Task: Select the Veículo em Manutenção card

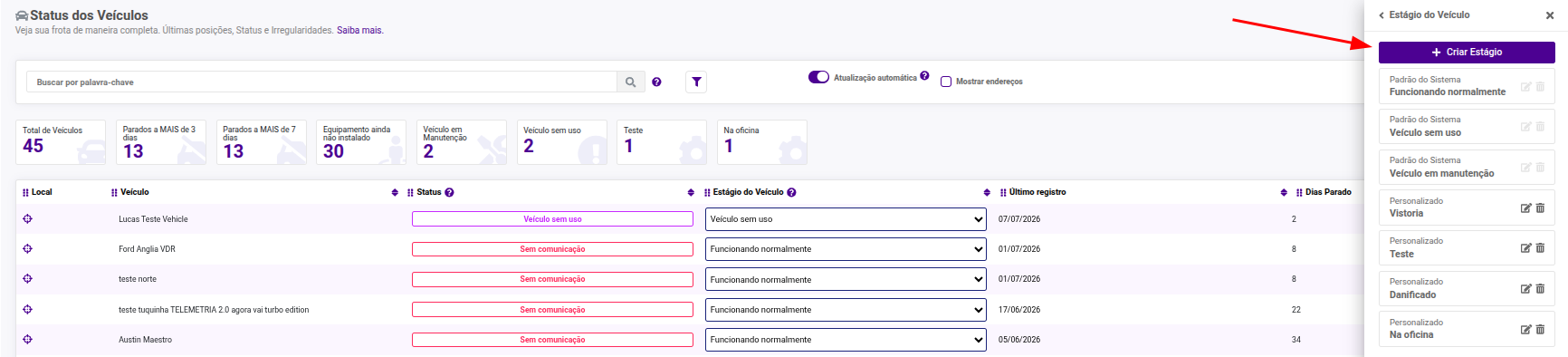Action: [461, 142]
